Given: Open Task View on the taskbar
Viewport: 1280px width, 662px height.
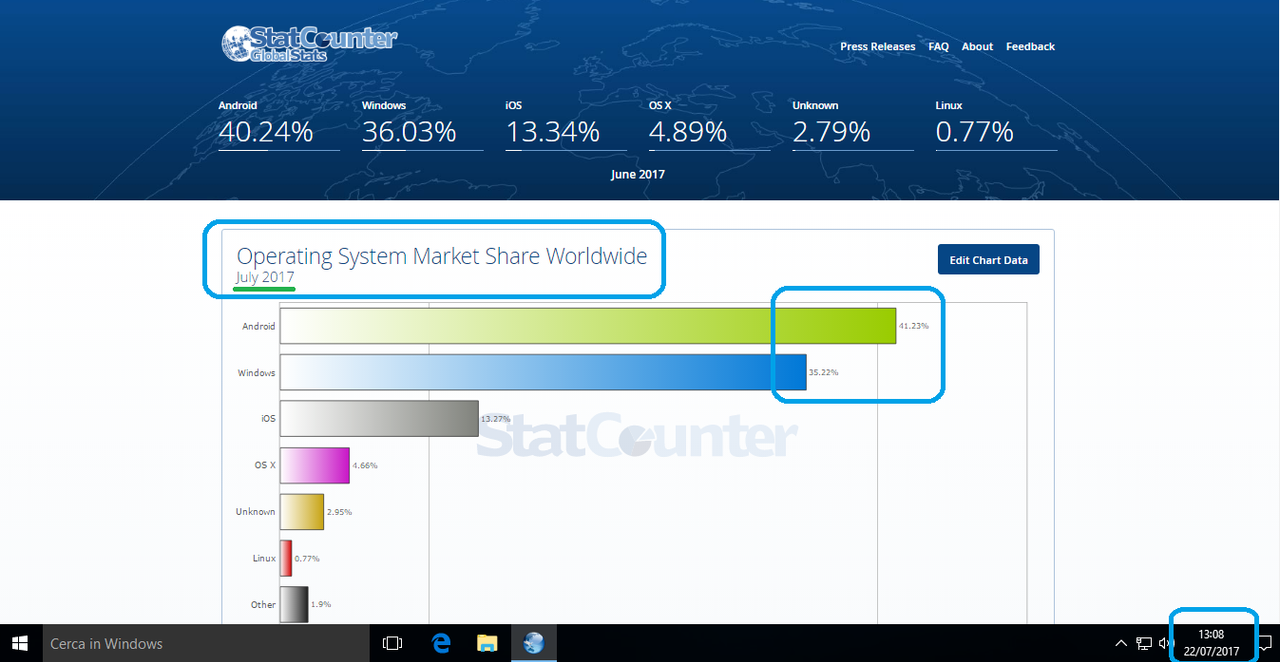Looking at the screenshot, I should coord(393,643).
